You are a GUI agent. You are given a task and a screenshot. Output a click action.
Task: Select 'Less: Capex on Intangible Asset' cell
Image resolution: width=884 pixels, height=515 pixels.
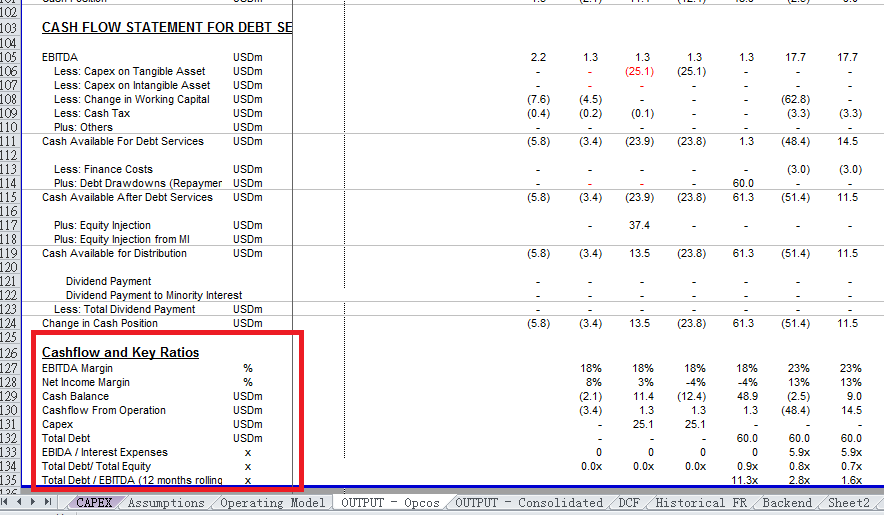coord(132,85)
